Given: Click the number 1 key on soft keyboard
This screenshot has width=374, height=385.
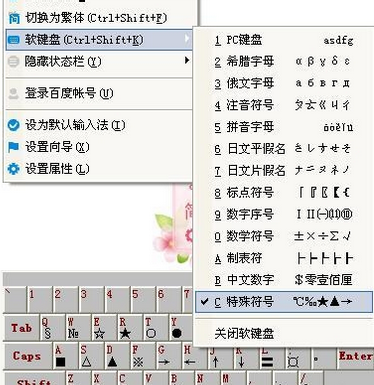Looking at the screenshot, I should [x=39, y=300].
